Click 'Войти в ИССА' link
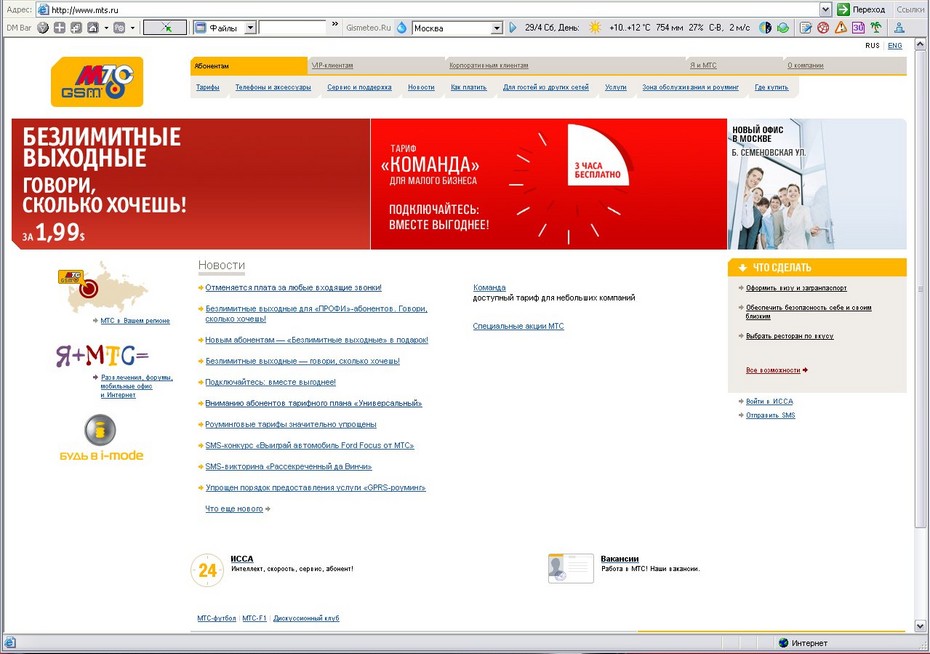Image resolution: width=930 pixels, height=654 pixels. (x=769, y=401)
